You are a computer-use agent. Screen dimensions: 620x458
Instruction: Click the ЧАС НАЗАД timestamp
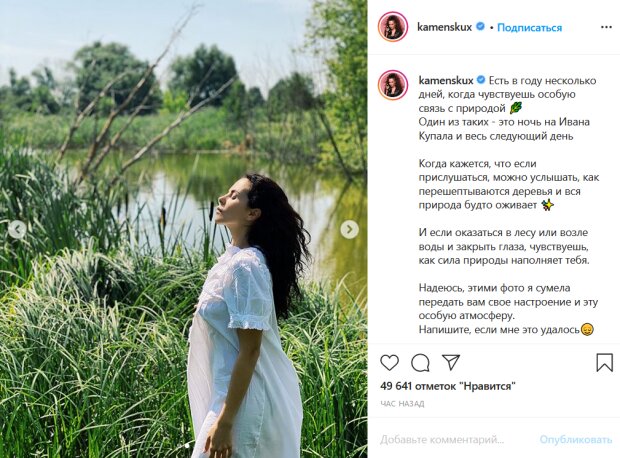click(x=402, y=404)
